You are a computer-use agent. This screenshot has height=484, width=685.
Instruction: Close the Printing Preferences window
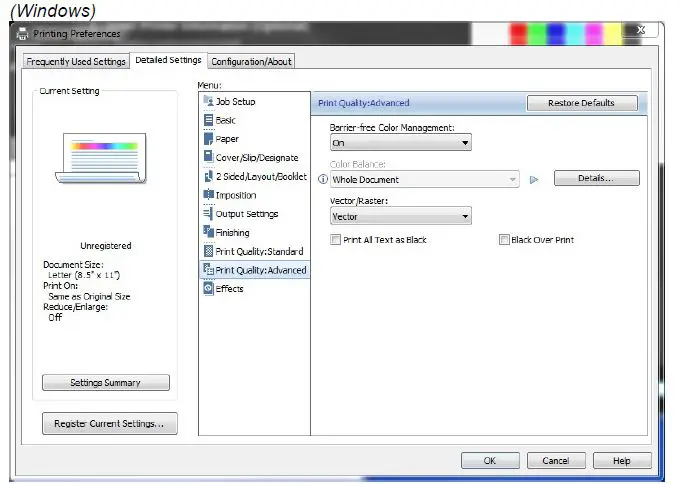tap(641, 30)
